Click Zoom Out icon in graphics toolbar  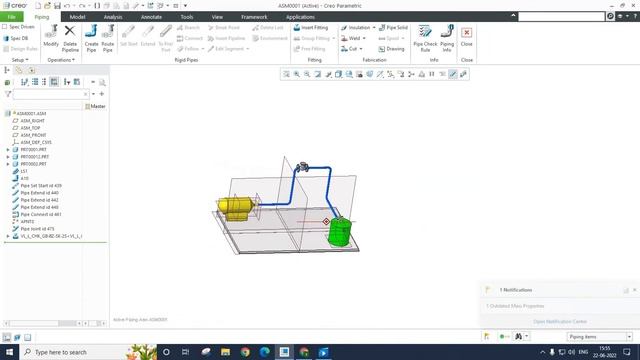(307, 74)
